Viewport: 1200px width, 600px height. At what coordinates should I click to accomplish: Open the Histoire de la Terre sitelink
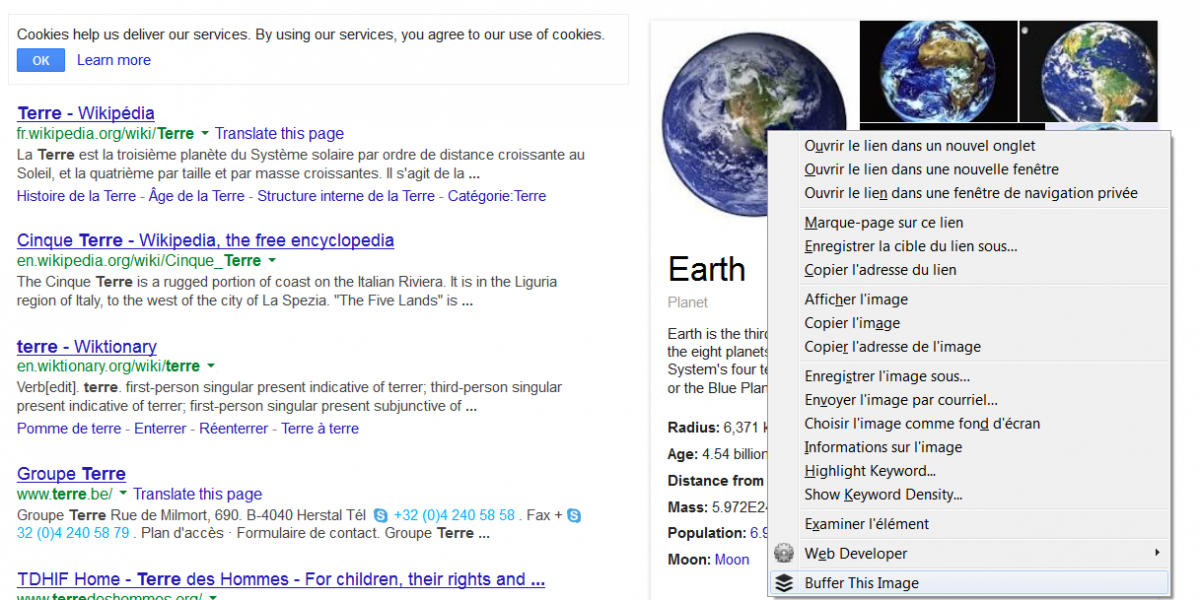click(x=76, y=196)
